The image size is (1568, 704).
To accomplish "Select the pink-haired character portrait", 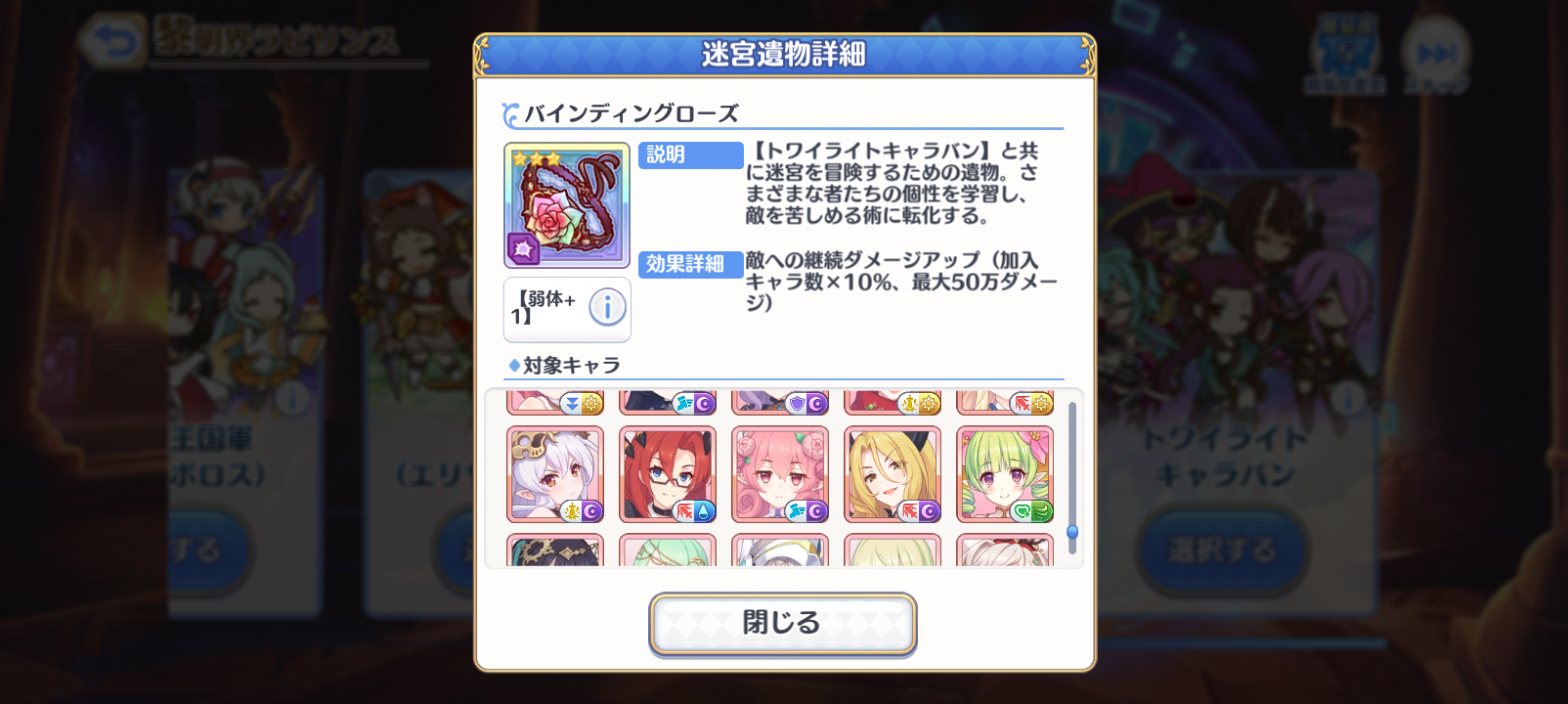I will point(780,474).
